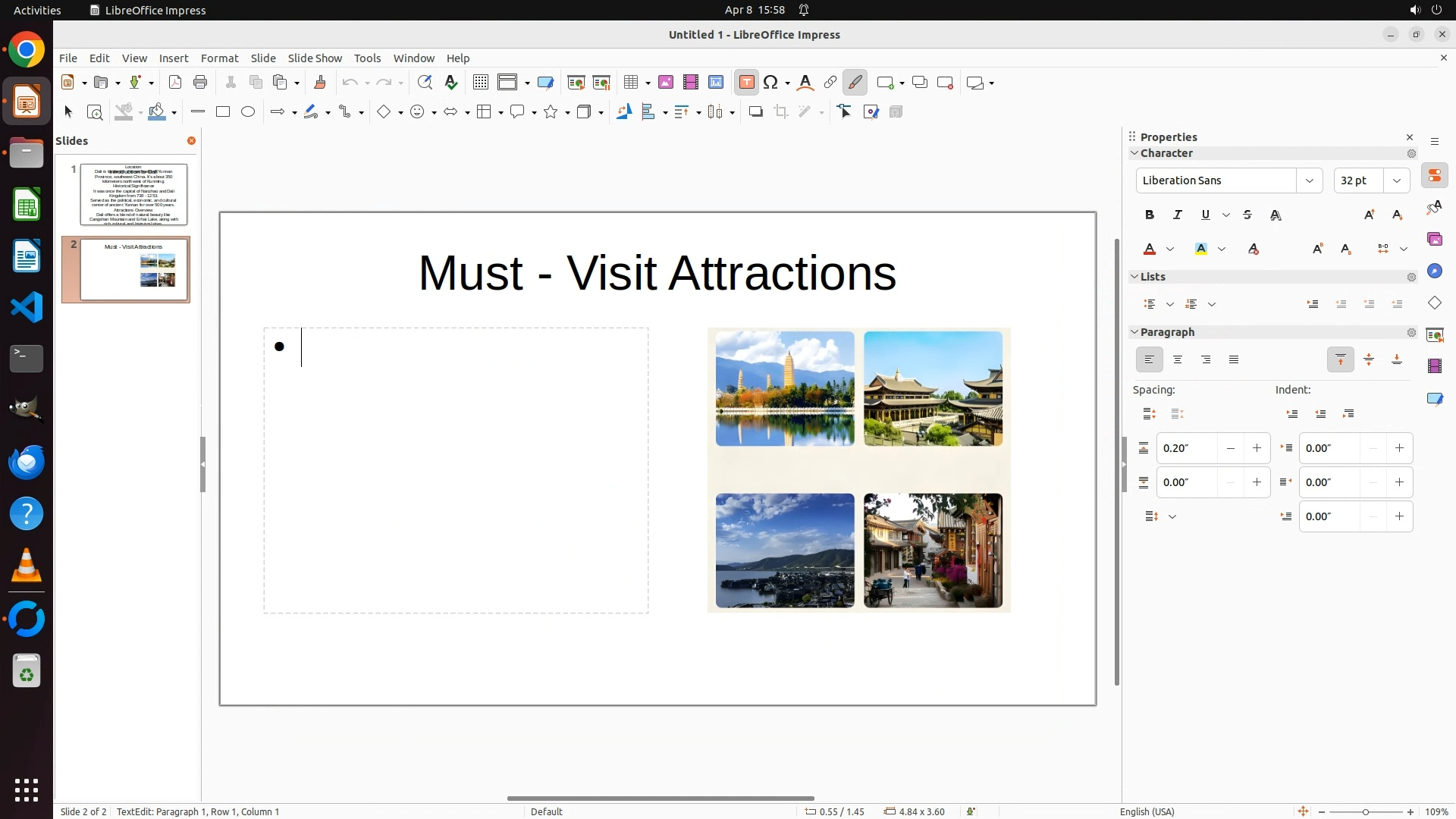Click the Insert Special Character icon

click(x=771, y=83)
